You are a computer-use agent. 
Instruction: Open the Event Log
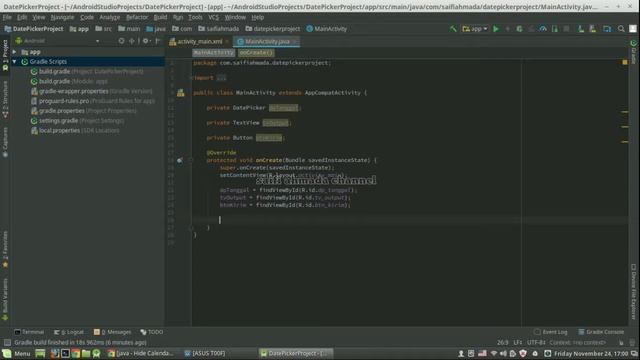click(x=551, y=332)
